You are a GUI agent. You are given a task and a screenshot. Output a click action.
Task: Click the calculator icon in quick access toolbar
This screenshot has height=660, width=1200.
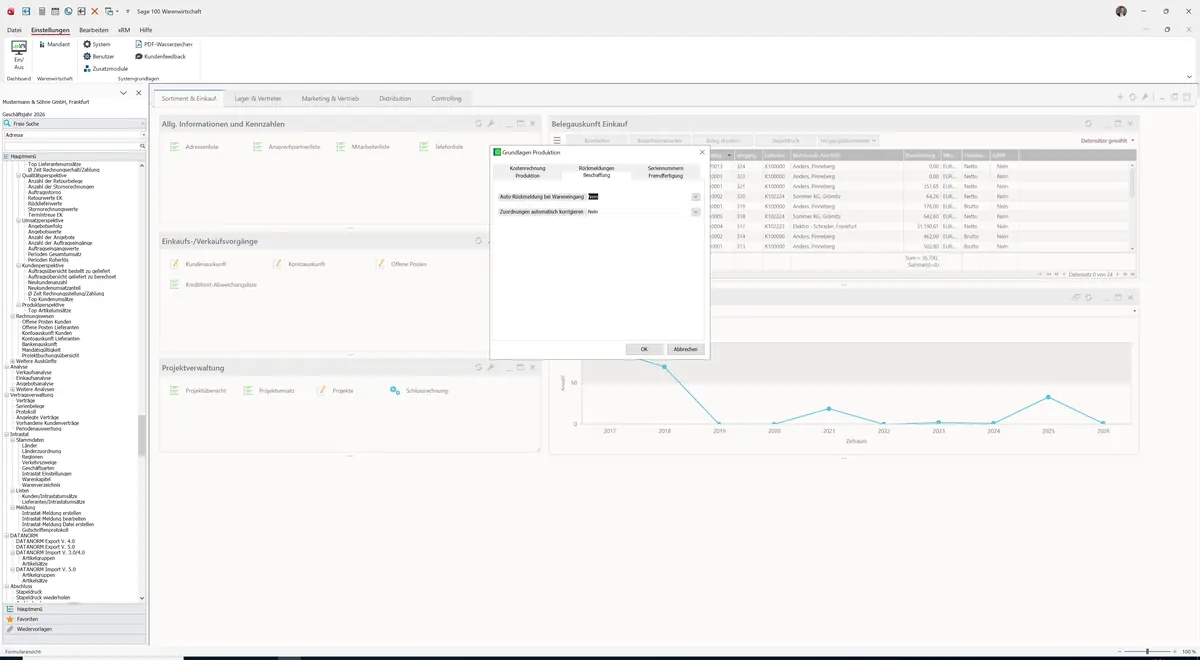point(41,11)
